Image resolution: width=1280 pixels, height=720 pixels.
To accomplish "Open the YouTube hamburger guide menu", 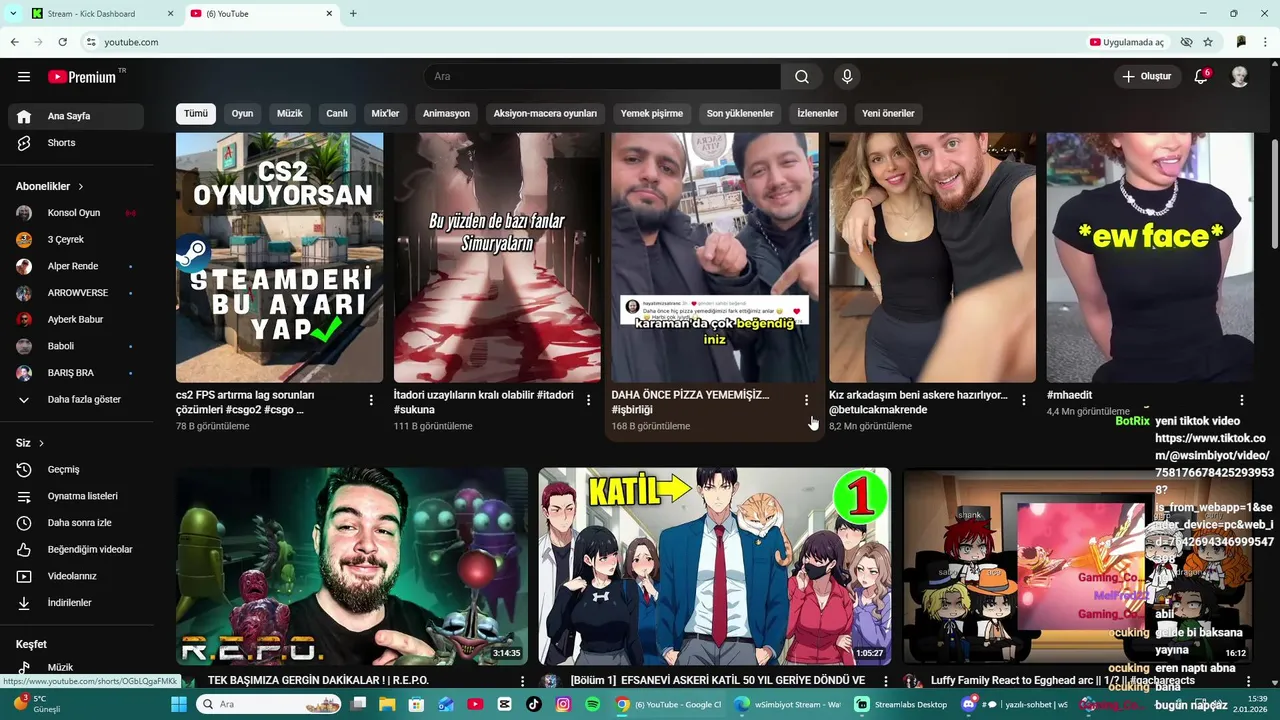I will pyautogui.click(x=24, y=77).
